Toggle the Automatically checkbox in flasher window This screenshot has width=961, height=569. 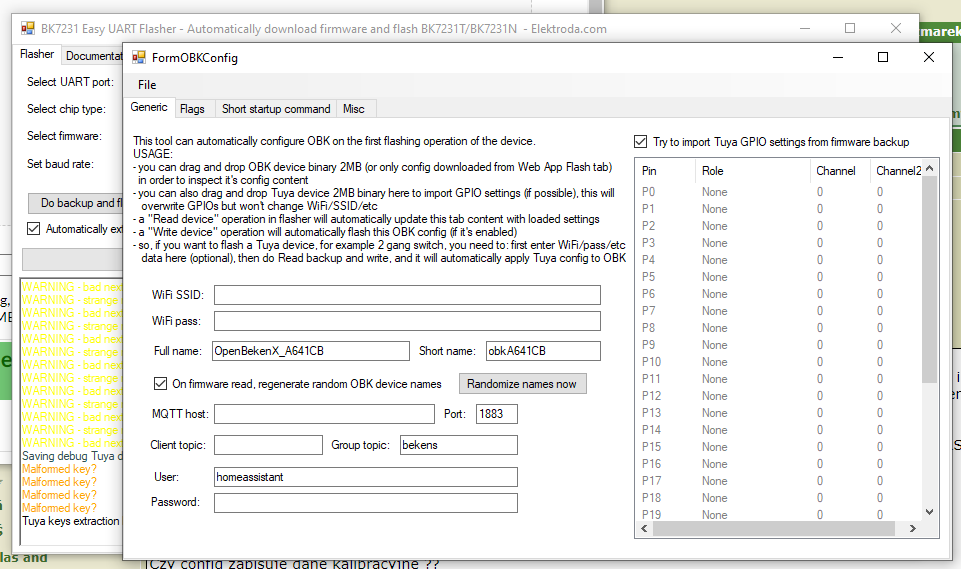pos(34,229)
